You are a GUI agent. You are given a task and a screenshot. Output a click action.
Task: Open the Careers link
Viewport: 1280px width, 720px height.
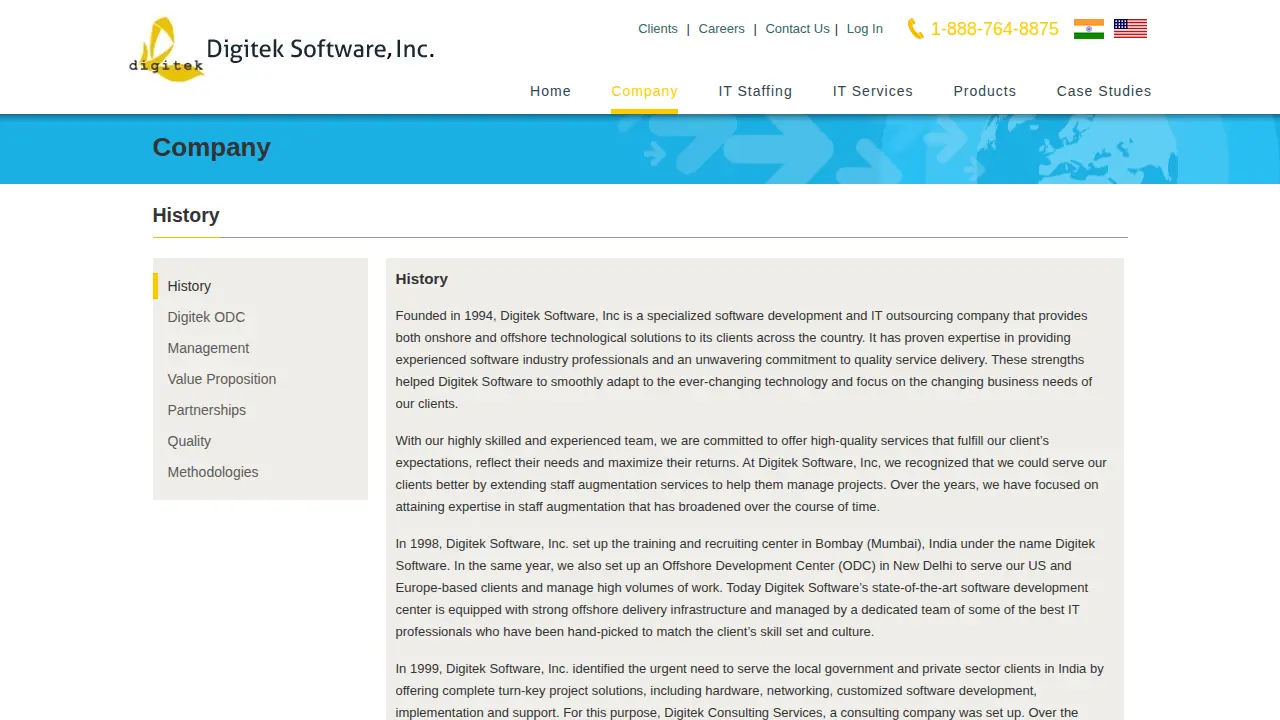pyautogui.click(x=721, y=29)
